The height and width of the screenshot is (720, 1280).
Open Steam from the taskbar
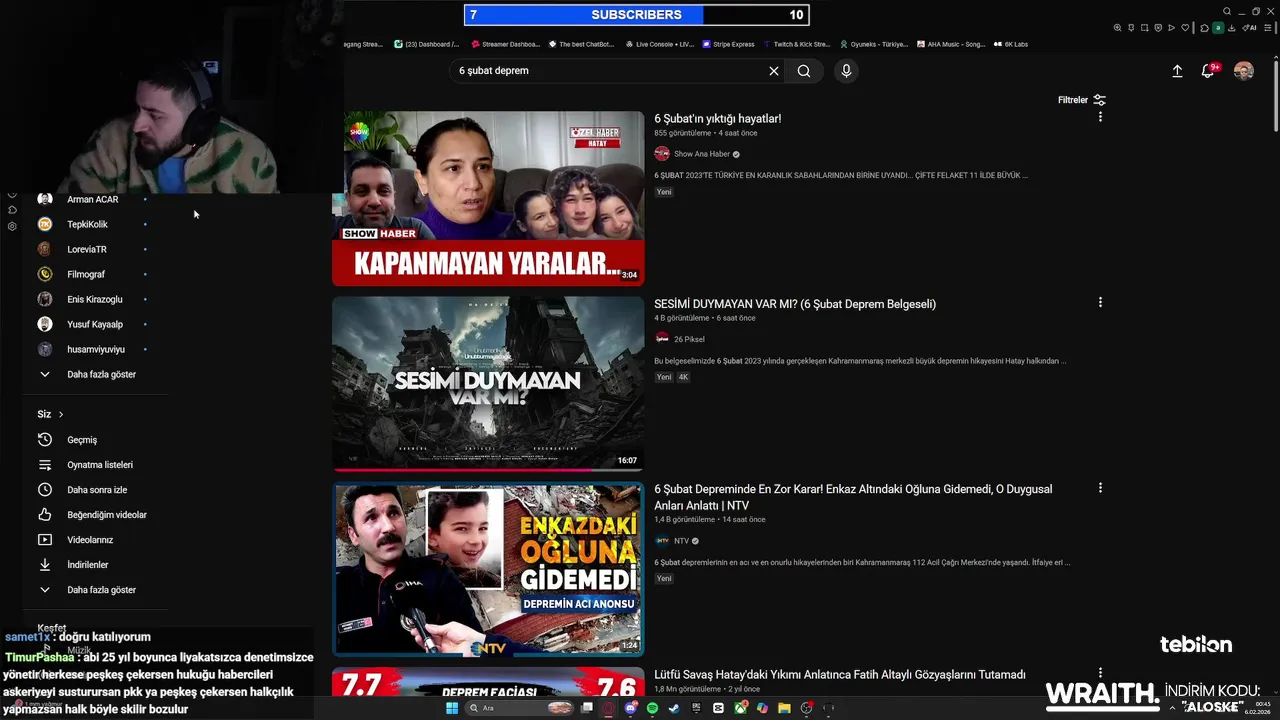click(x=674, y=708)
